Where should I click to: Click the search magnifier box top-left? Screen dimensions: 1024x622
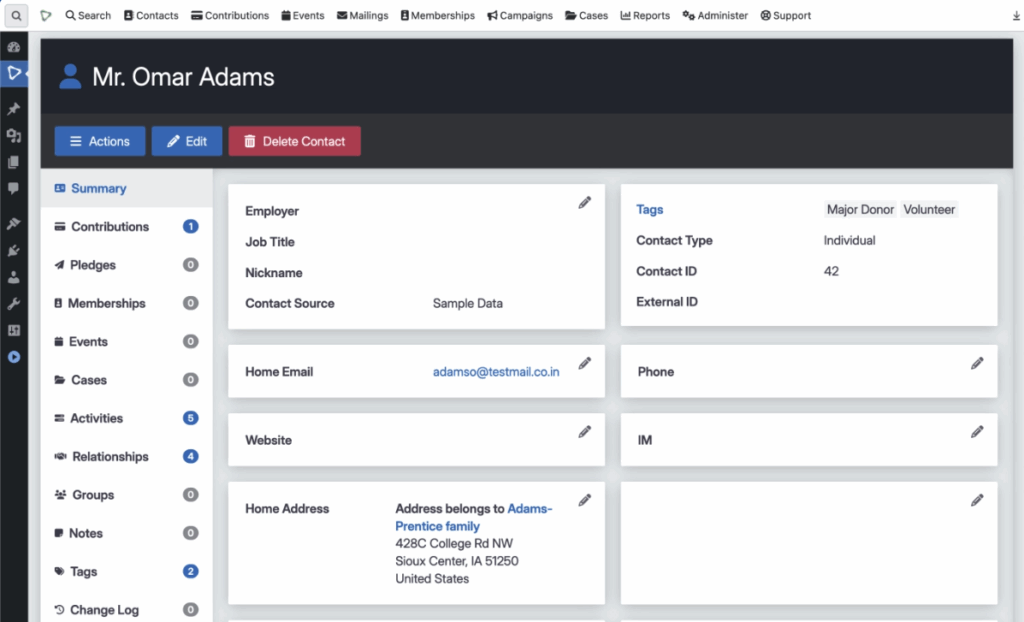(x=16, y=16)
